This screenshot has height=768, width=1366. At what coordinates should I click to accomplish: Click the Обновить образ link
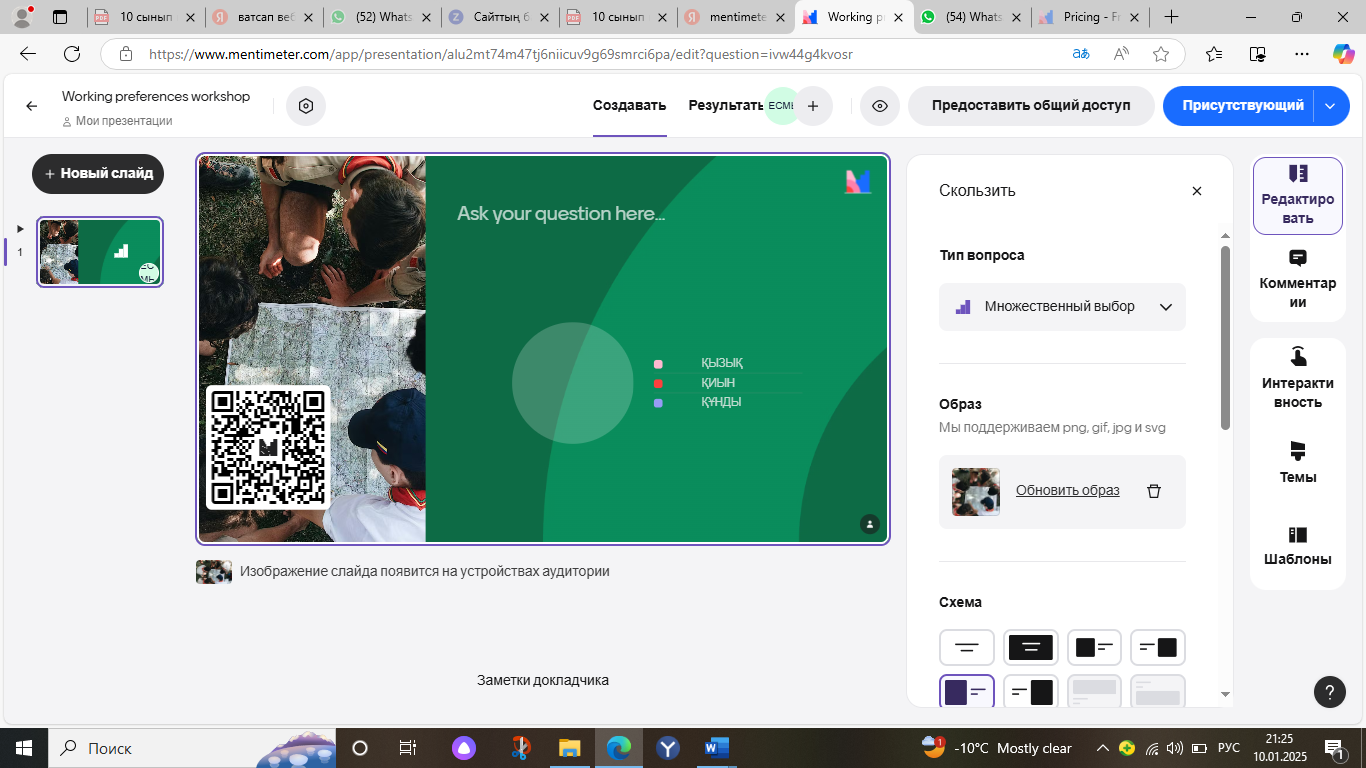tap(1068, 491)
